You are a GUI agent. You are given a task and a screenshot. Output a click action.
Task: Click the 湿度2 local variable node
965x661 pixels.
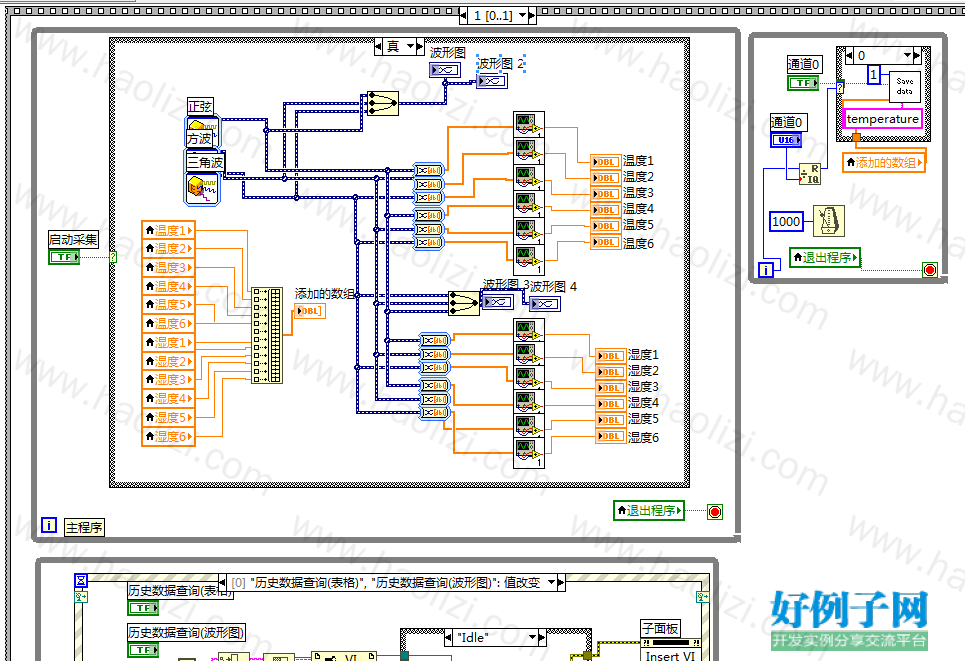tap(168, 361)
